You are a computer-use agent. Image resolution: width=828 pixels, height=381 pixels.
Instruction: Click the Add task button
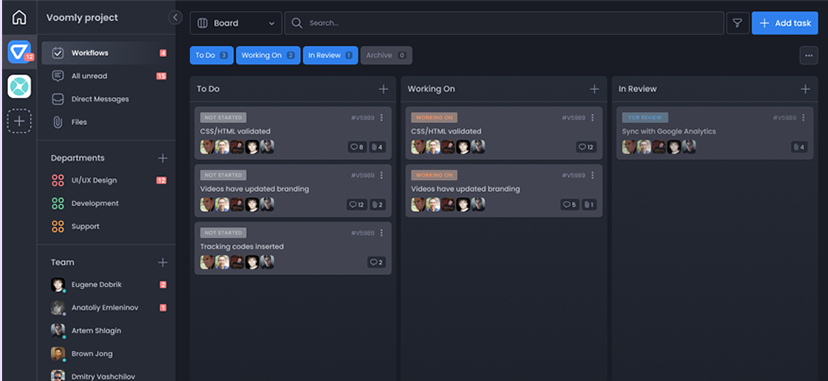pos(785,23)
